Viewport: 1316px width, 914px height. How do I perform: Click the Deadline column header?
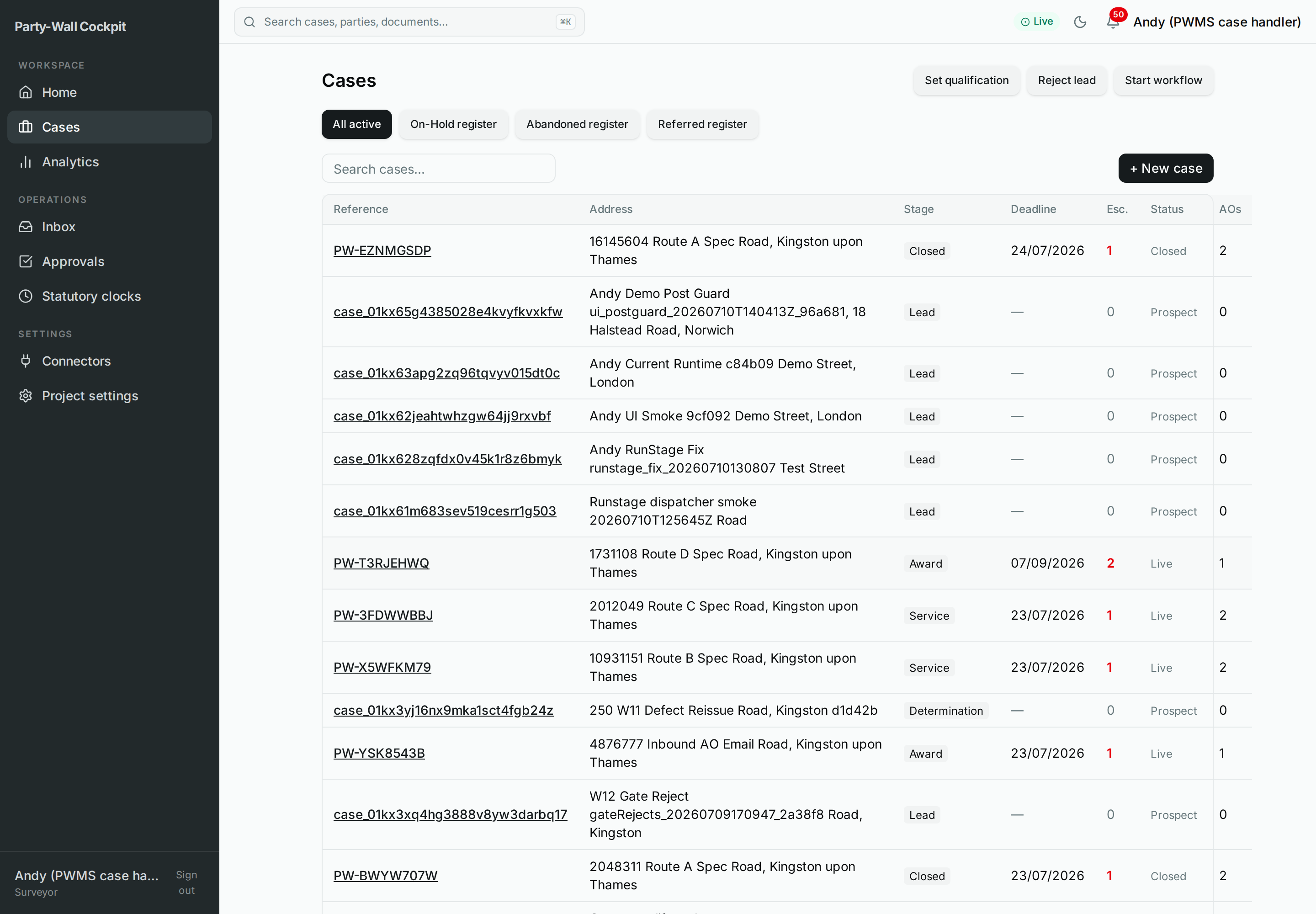pos(1033,209)
